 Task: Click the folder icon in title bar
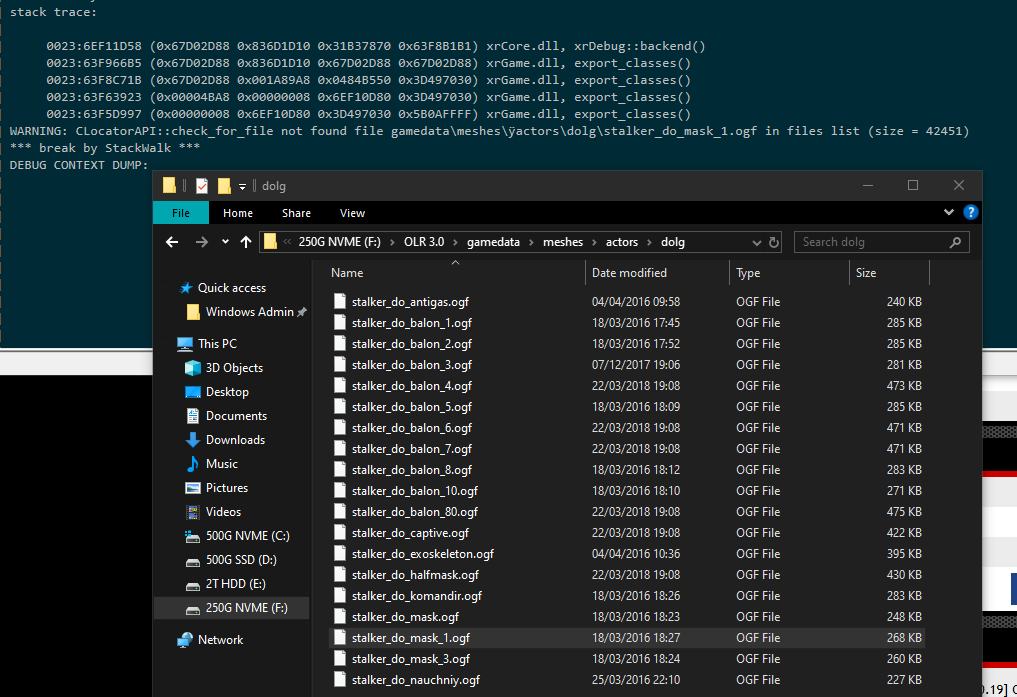pyautogui.click(x=169, y=186)
